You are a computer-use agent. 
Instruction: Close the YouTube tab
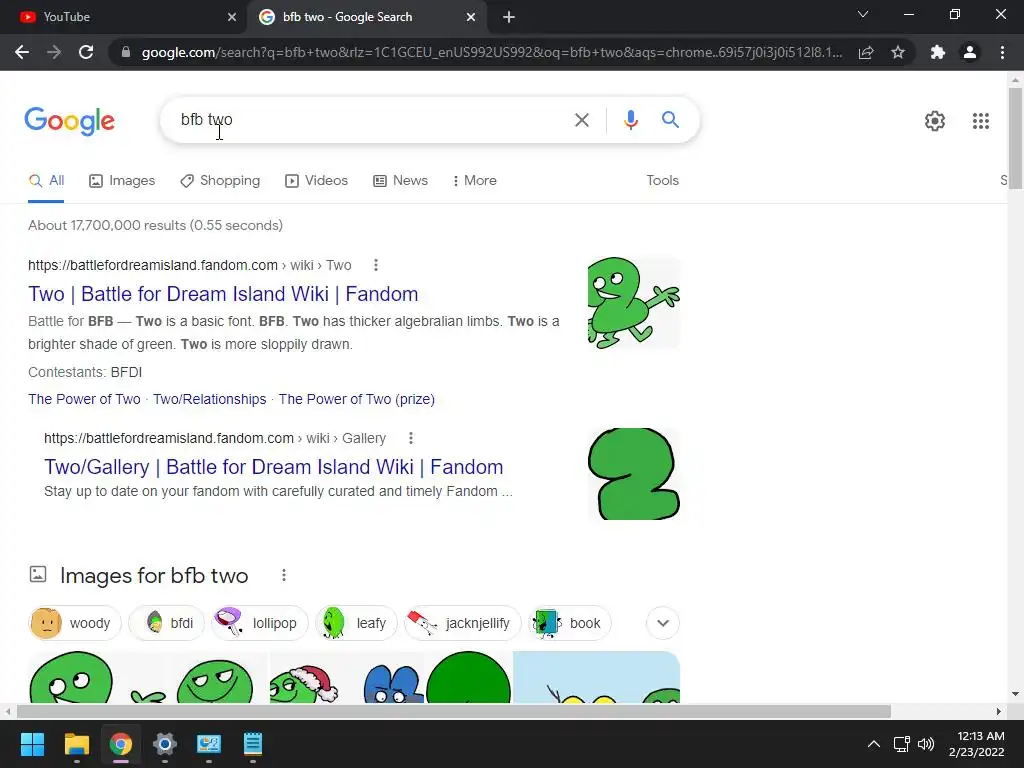pyautogui.click(x=232, y=17)
